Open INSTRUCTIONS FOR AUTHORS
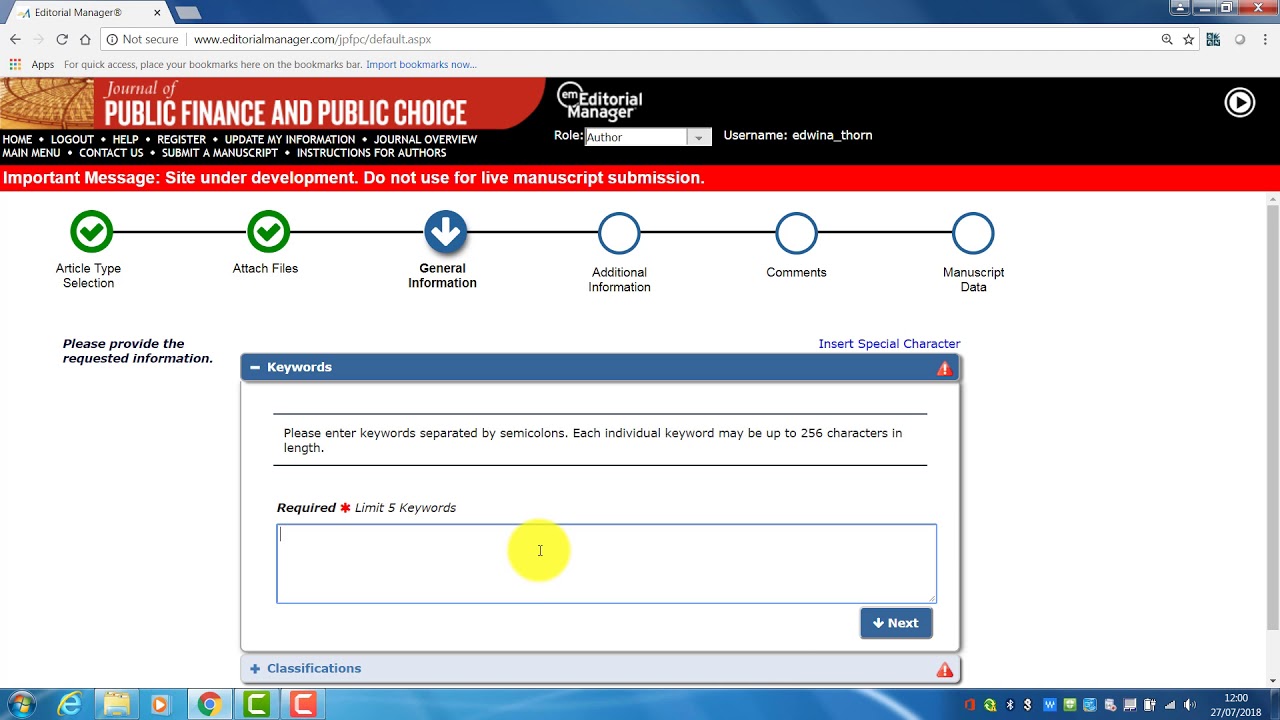1280x720 pixels. pos(371,153)
